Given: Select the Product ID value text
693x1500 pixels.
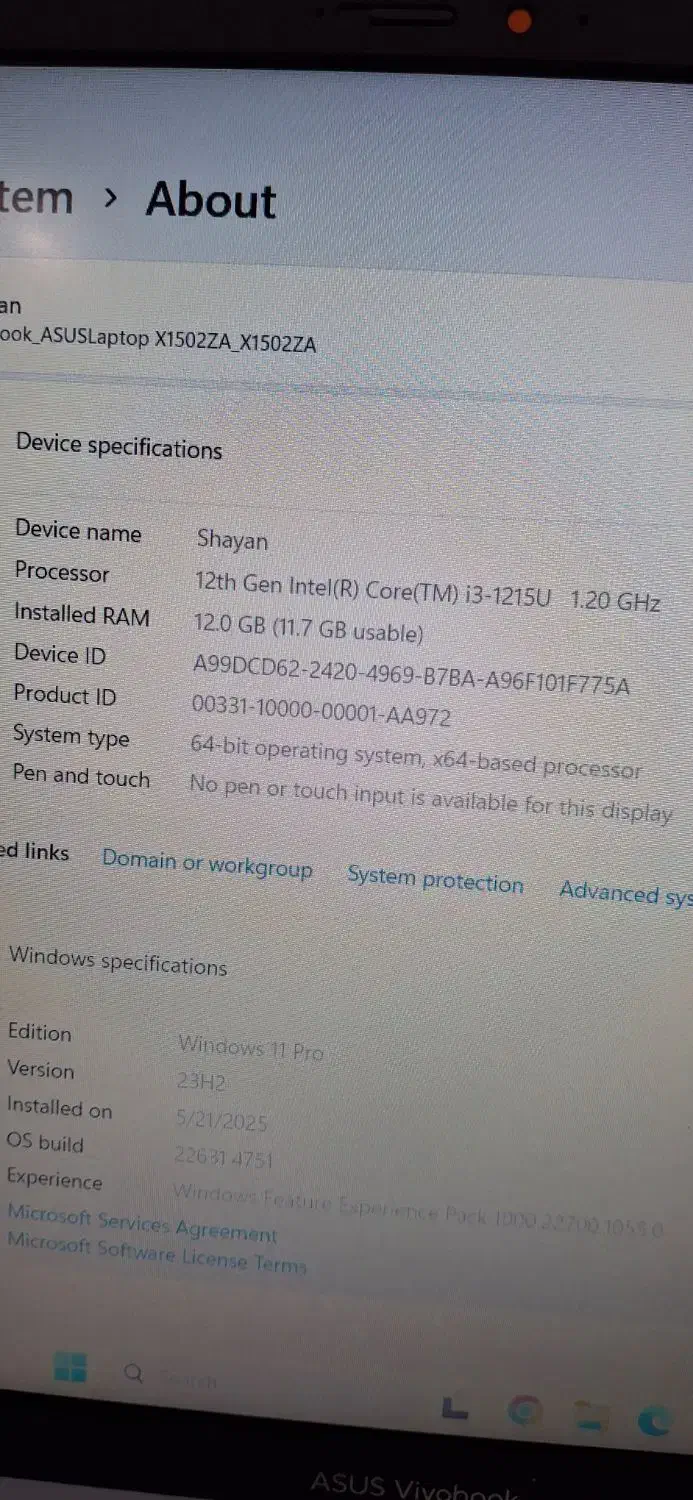Looking at the screenshot, I should (x=321, y=710).
